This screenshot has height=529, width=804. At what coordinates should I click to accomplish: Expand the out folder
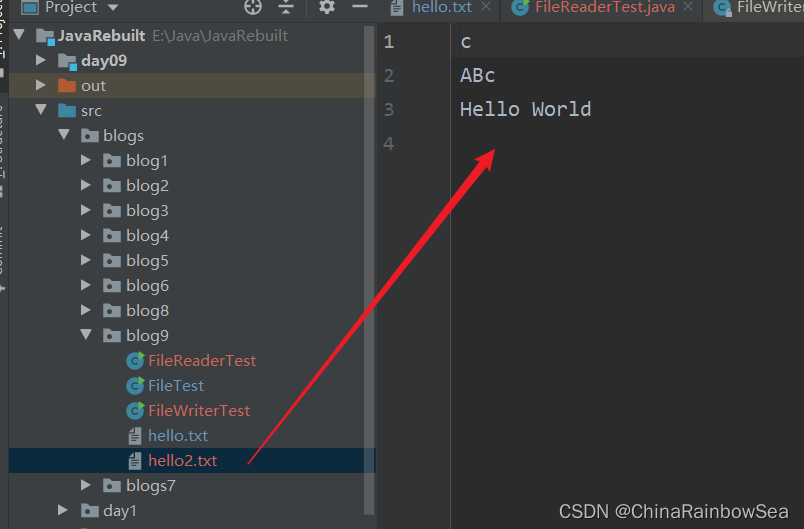pyautogui.click(x=41, y=85)
